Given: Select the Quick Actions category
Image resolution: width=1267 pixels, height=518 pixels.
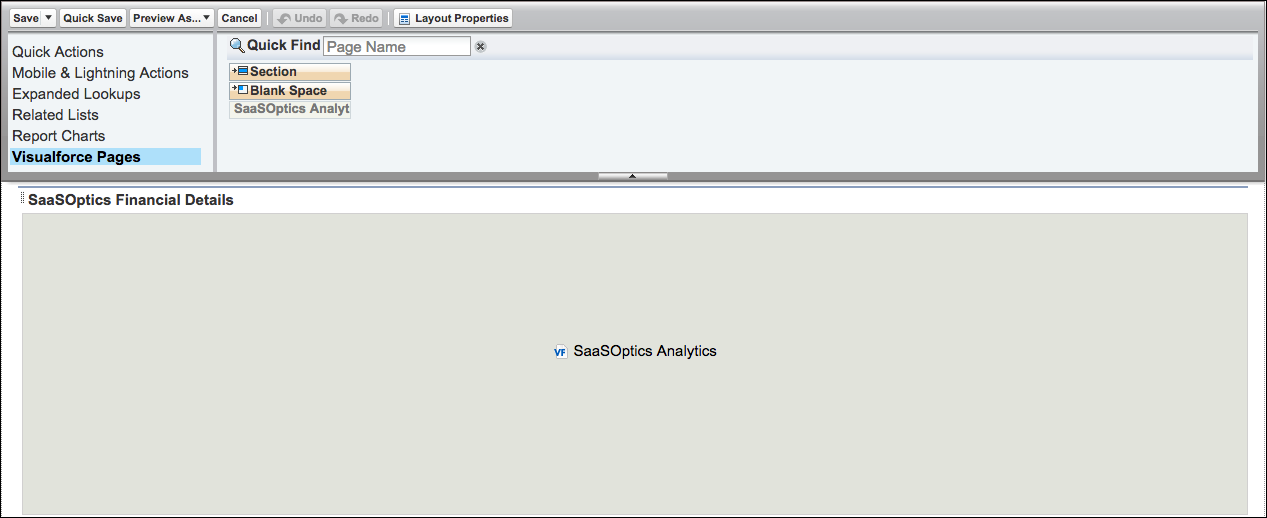Looking at the screenshot, I should pos(58,52).
